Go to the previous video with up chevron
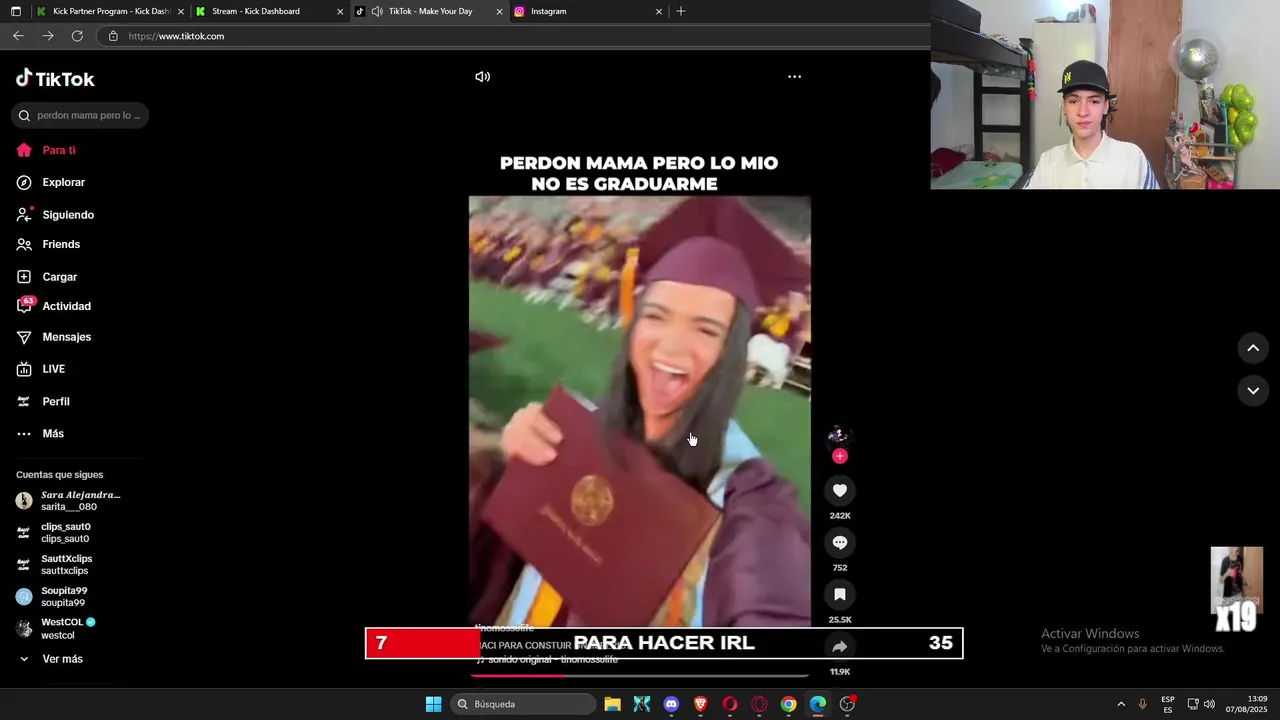 point(1253,348)
